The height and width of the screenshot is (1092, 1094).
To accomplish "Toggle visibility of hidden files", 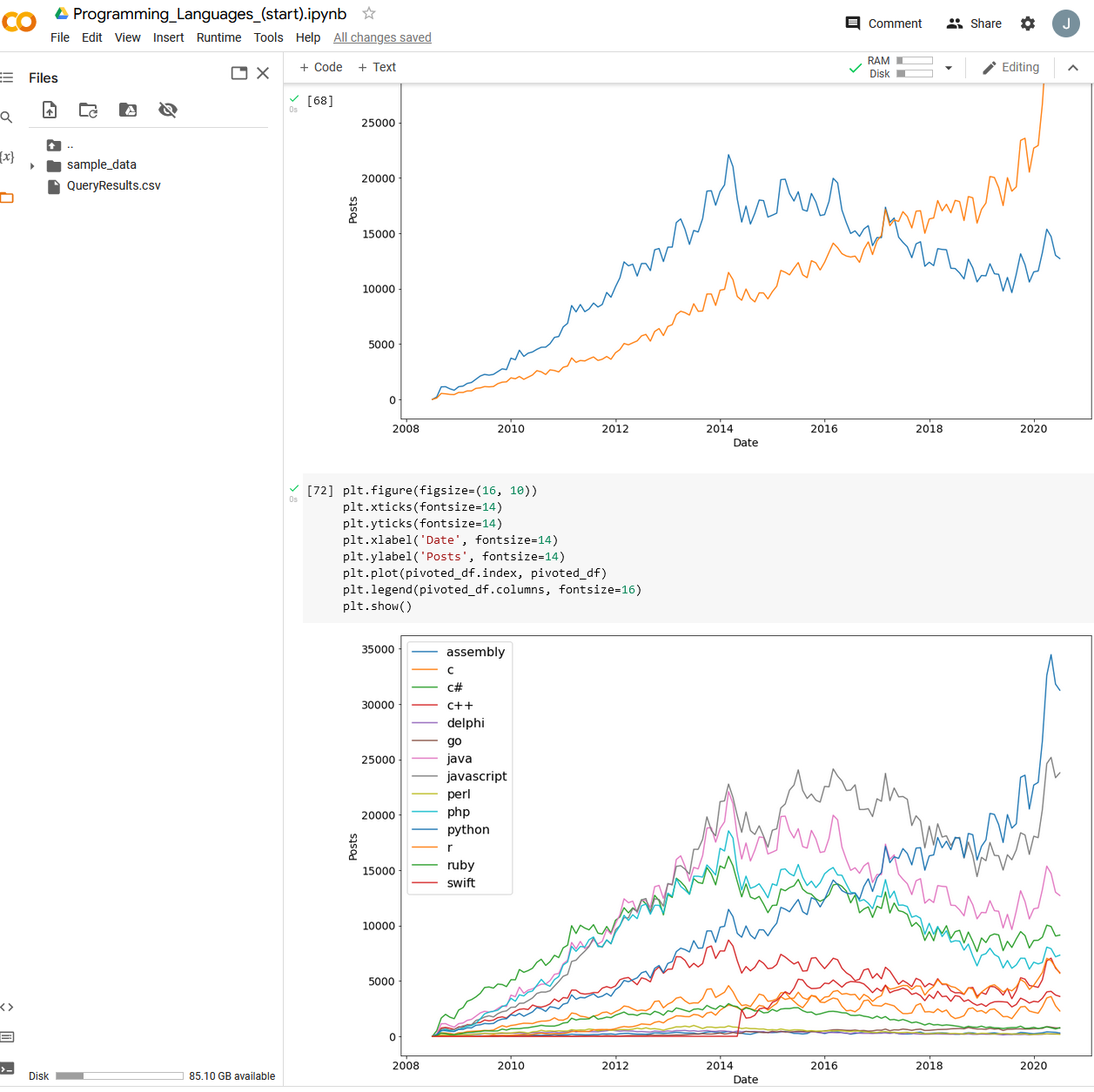I will click(167, 110).
